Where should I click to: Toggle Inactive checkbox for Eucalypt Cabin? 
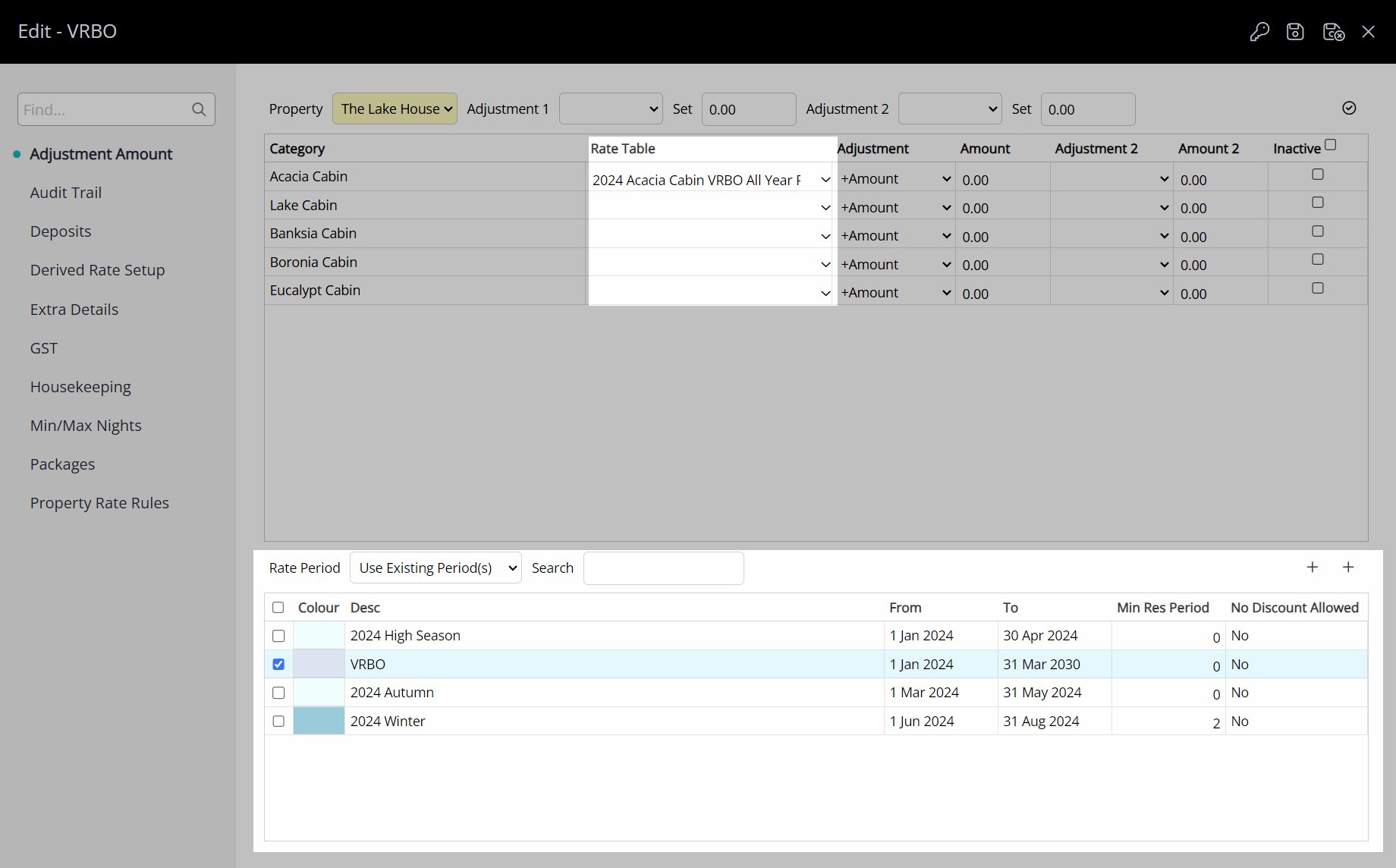1318,288
